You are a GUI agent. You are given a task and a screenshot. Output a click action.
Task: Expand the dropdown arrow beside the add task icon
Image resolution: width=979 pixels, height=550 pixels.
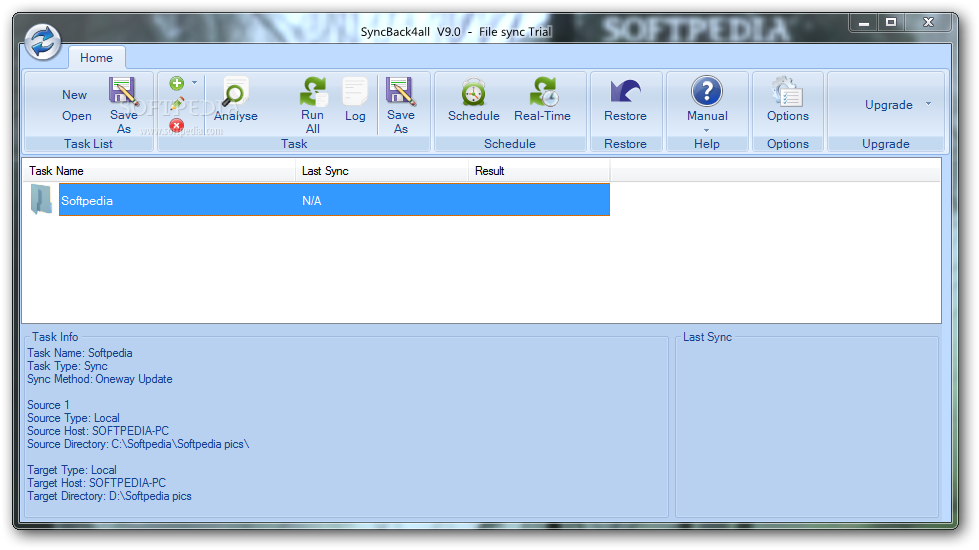194,82
